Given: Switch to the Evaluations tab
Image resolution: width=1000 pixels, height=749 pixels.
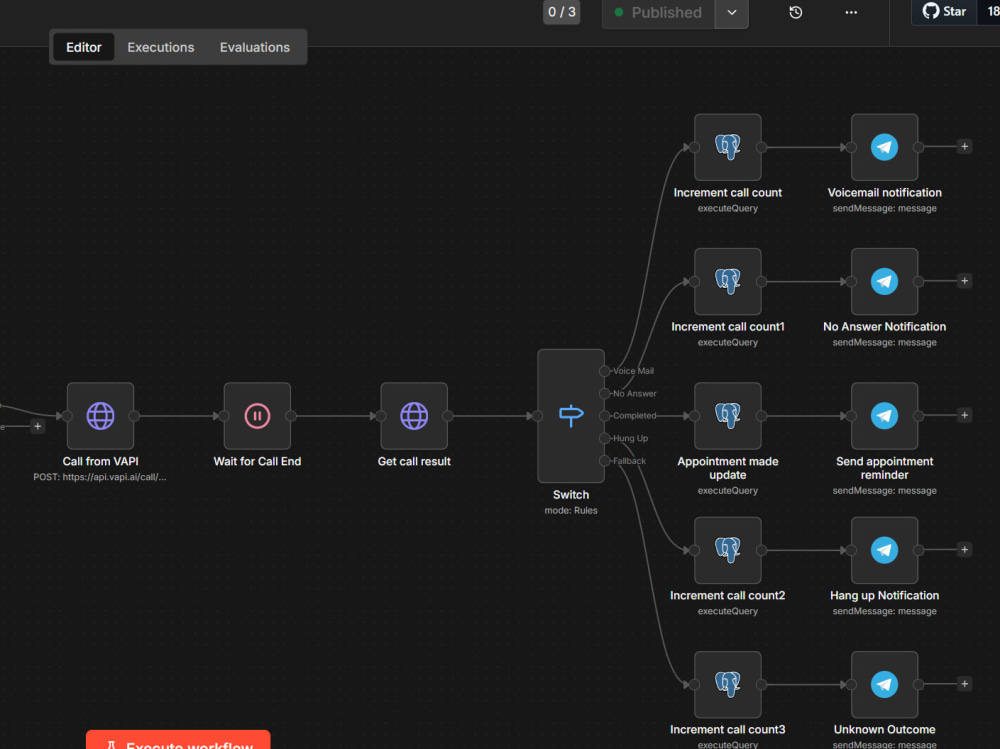Looking at the screenshot, I should (254, 47).
